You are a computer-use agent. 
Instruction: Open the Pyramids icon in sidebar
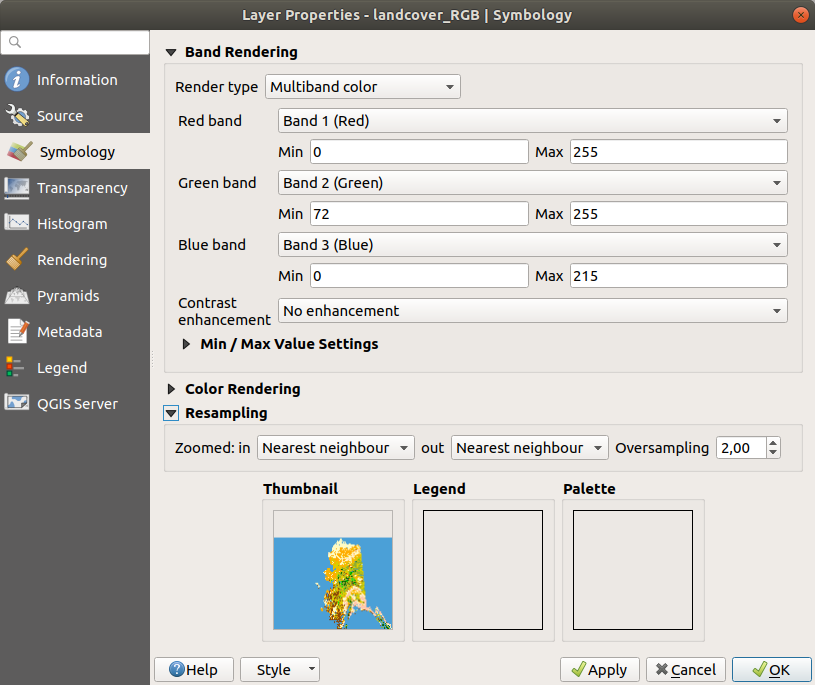(x=17, y=296)
